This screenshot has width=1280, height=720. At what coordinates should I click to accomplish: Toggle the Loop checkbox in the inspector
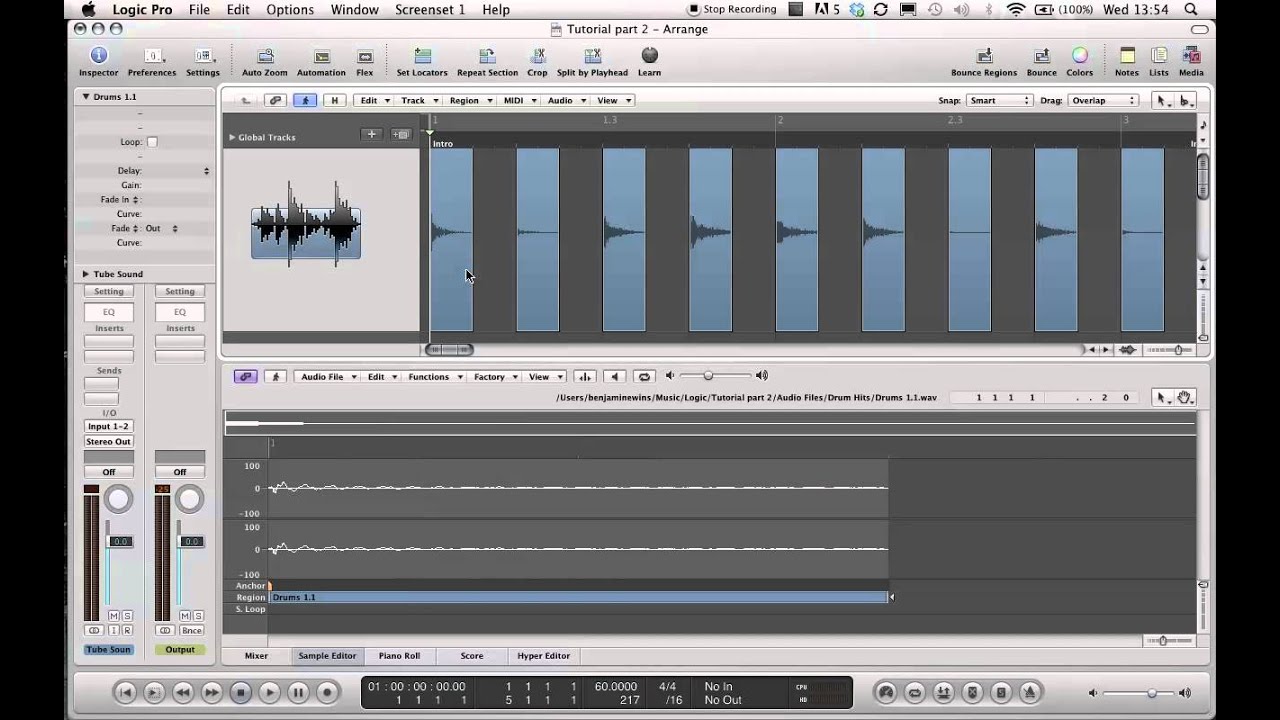[152, 142]
